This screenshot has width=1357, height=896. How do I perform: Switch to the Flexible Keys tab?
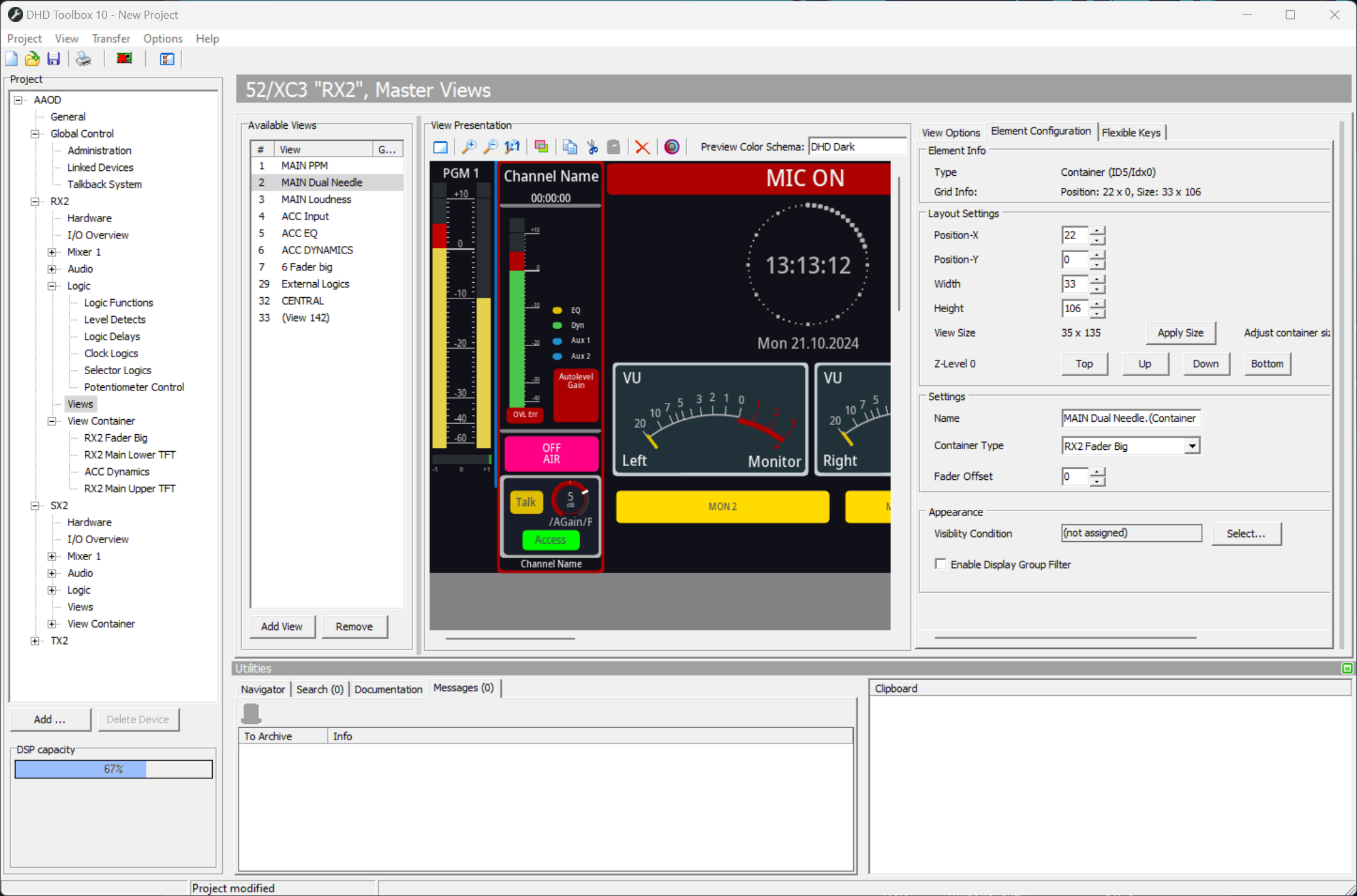(1130, 132)
